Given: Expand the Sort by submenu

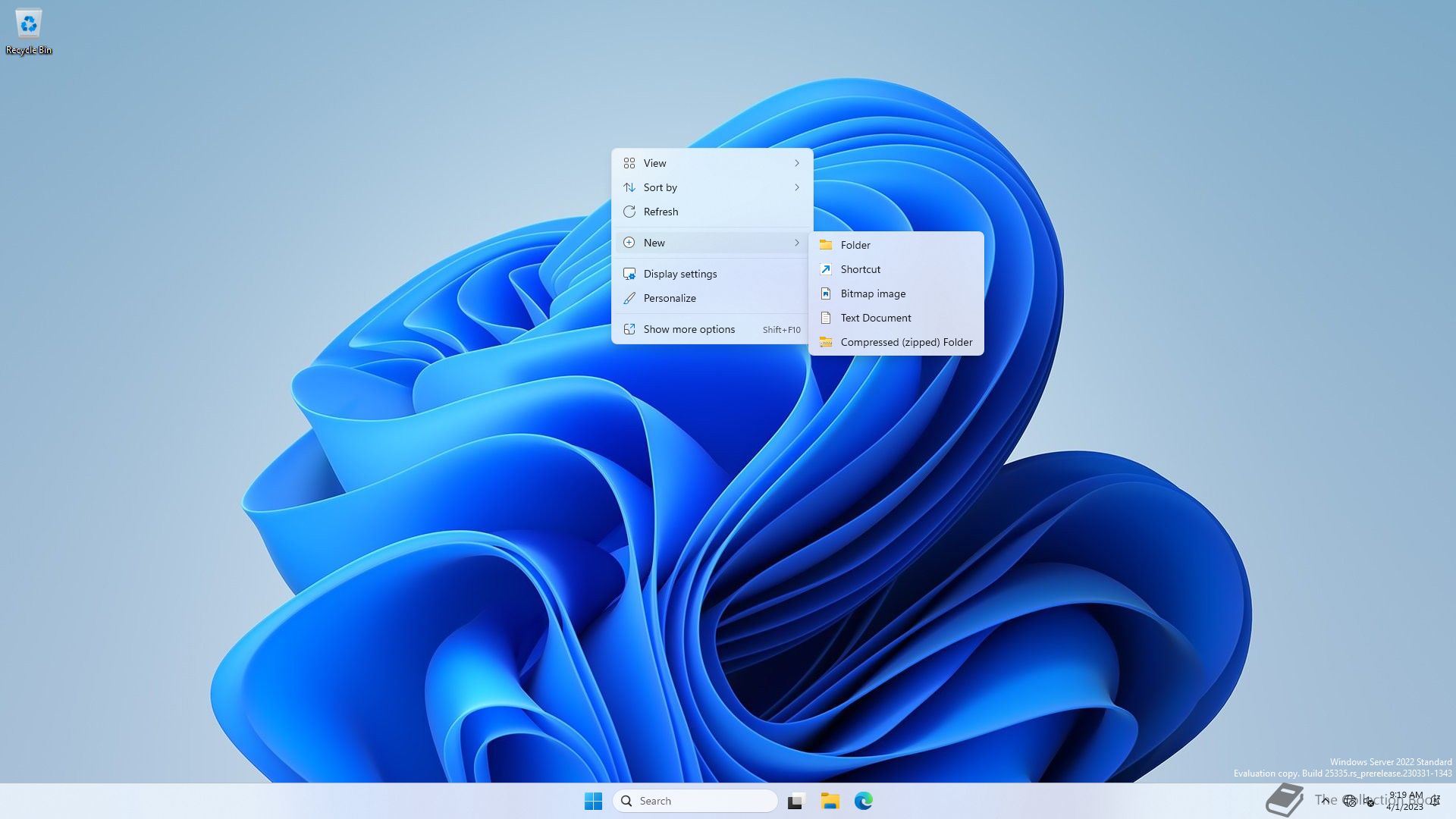Looking at the screenshot, I should coord(712,187).
